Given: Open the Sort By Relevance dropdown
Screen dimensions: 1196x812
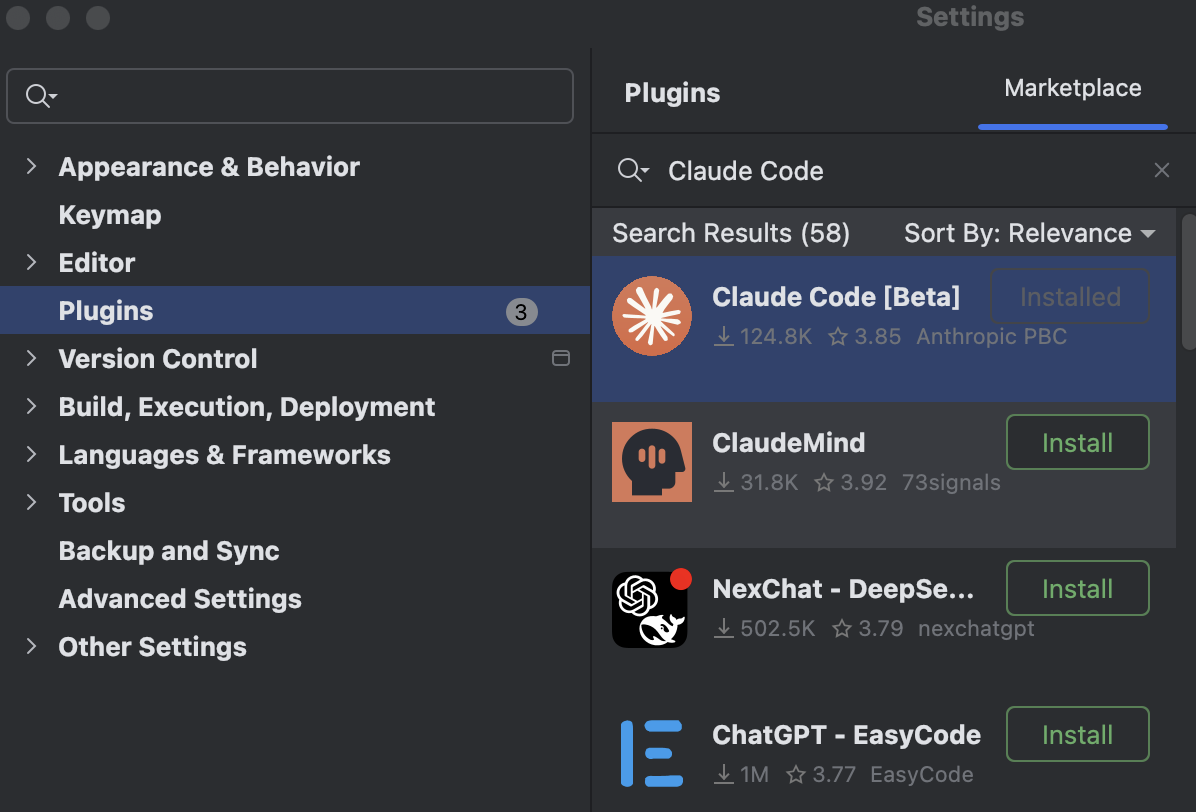Looking at the screenshot, I should [1029, 233].
